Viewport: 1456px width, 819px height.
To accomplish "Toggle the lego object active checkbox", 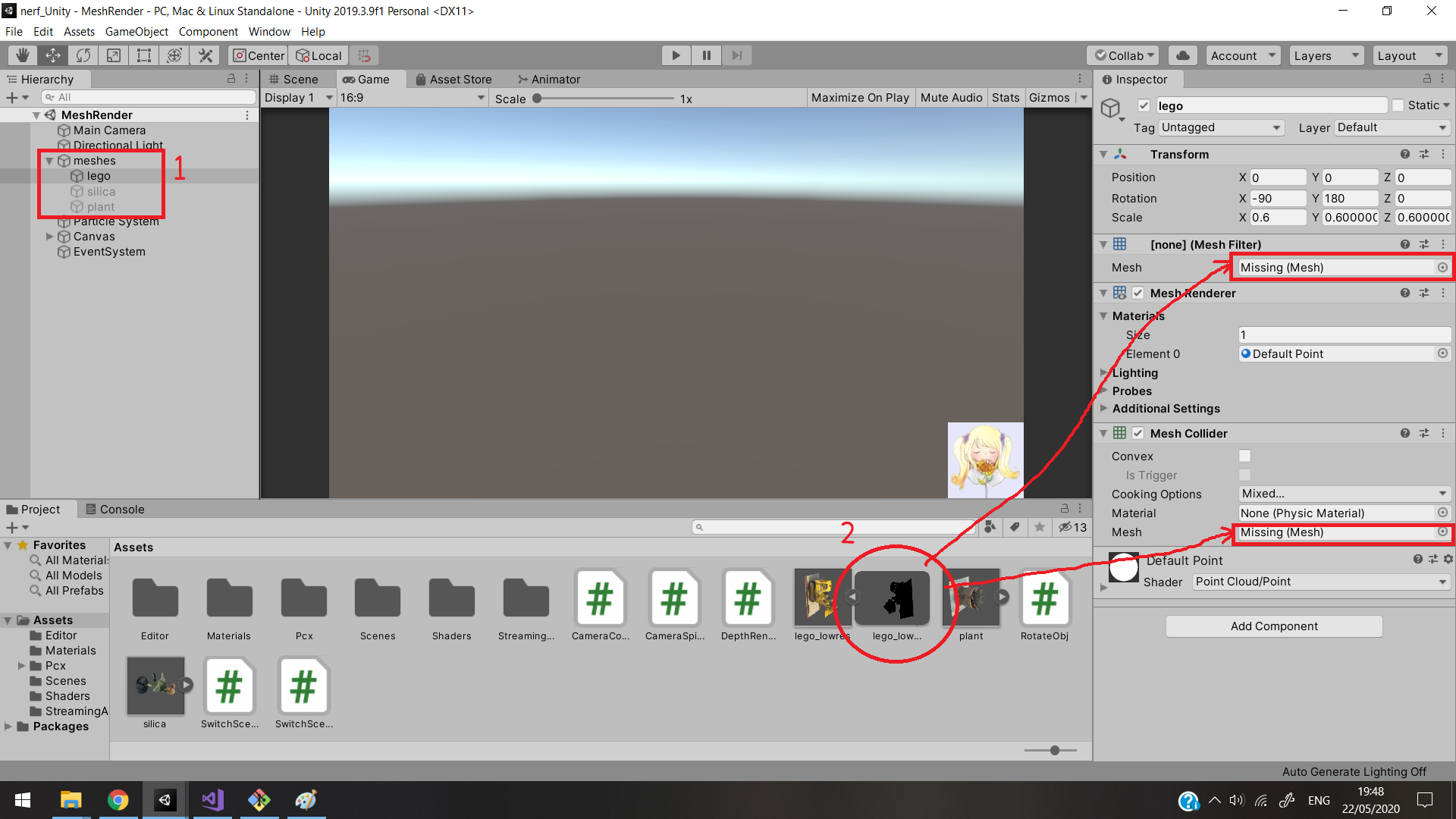I will [x=1144, y=105].
